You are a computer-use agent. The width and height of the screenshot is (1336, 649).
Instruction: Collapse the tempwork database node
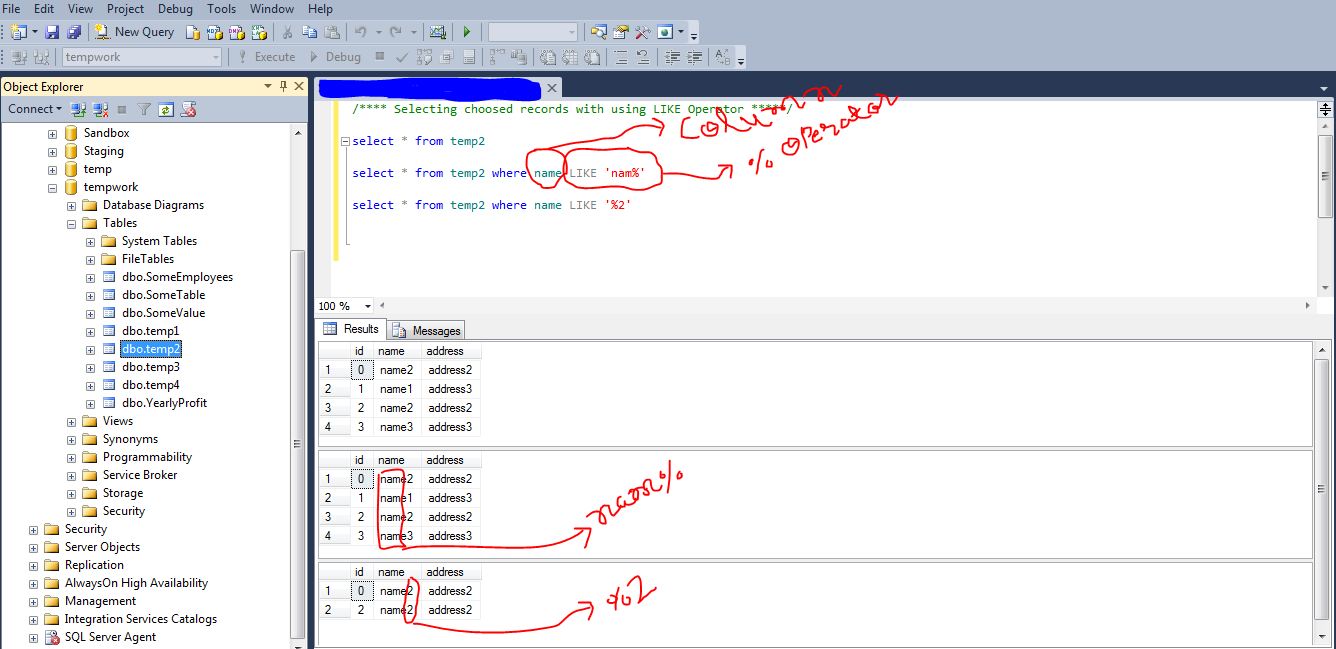point(52,188)
